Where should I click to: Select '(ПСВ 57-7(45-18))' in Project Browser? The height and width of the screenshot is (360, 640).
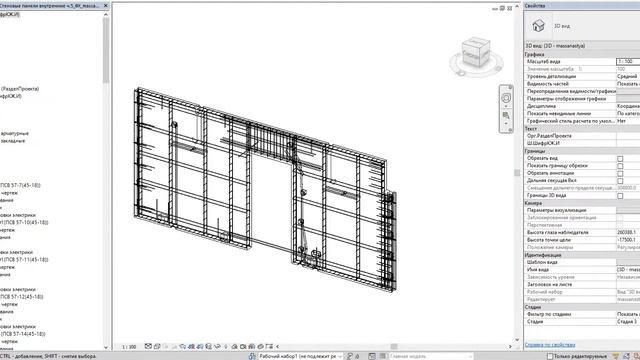[x=20, y=185]
